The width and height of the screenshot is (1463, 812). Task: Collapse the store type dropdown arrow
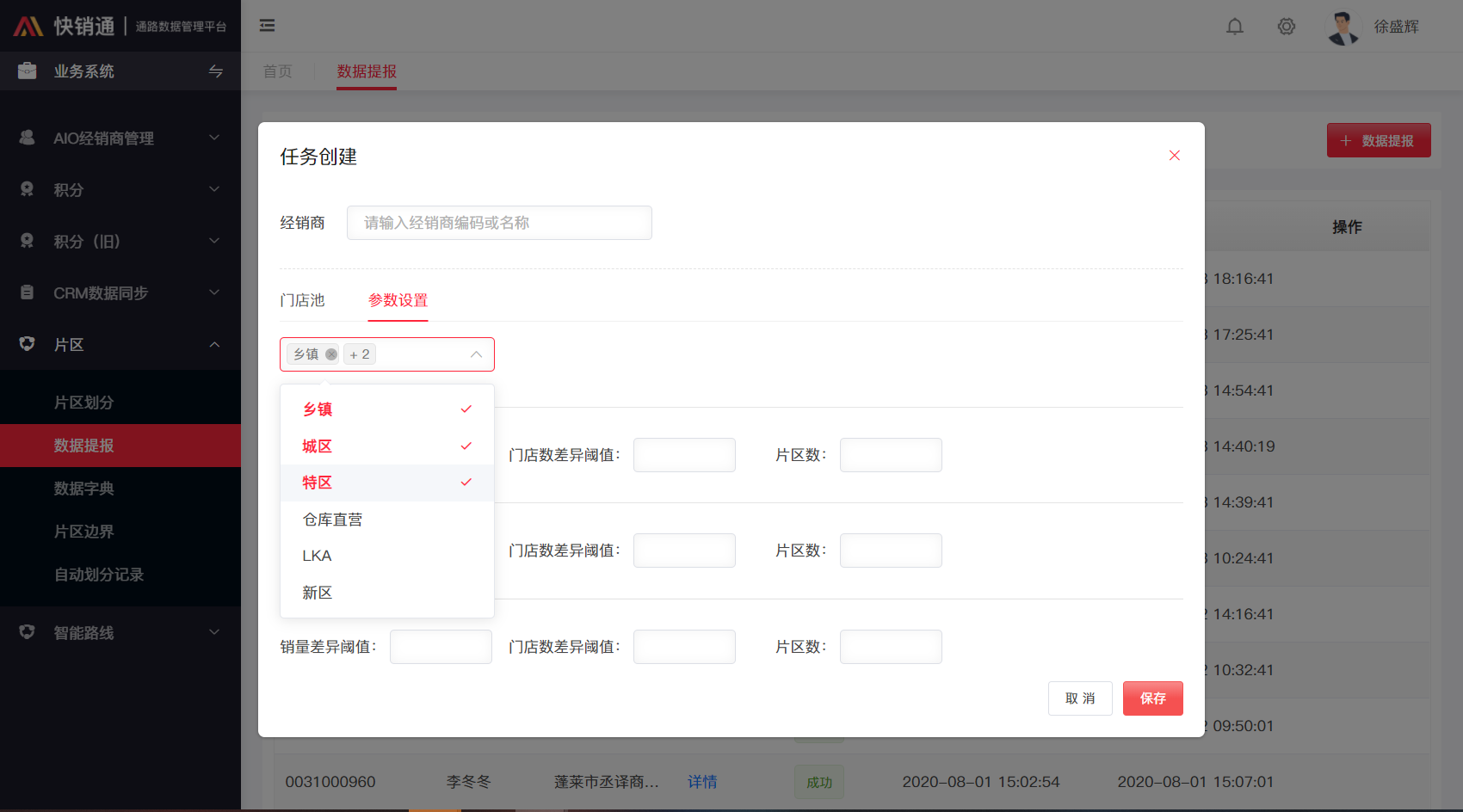[x=476, y=354]
